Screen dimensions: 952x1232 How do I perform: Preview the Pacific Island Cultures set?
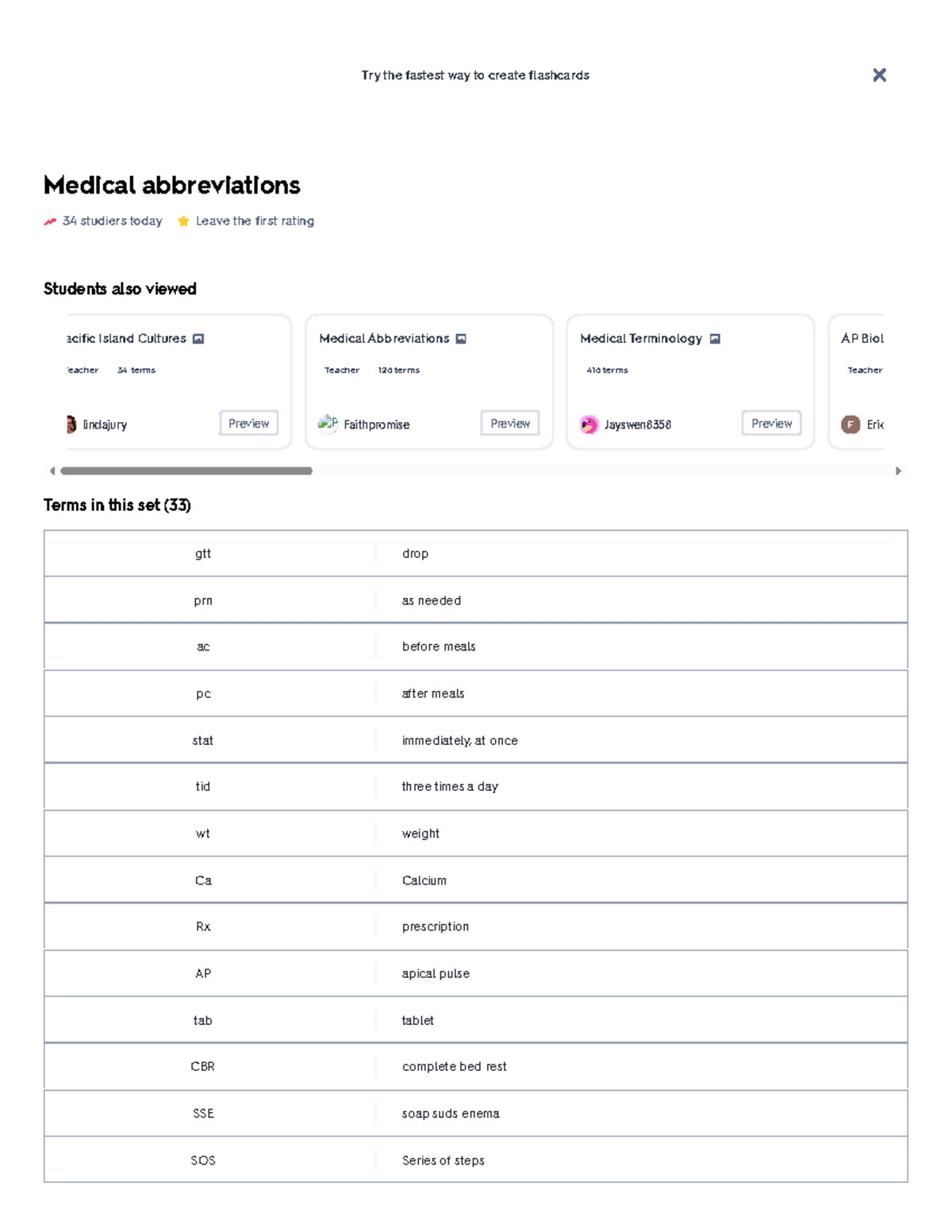[248, 423]
